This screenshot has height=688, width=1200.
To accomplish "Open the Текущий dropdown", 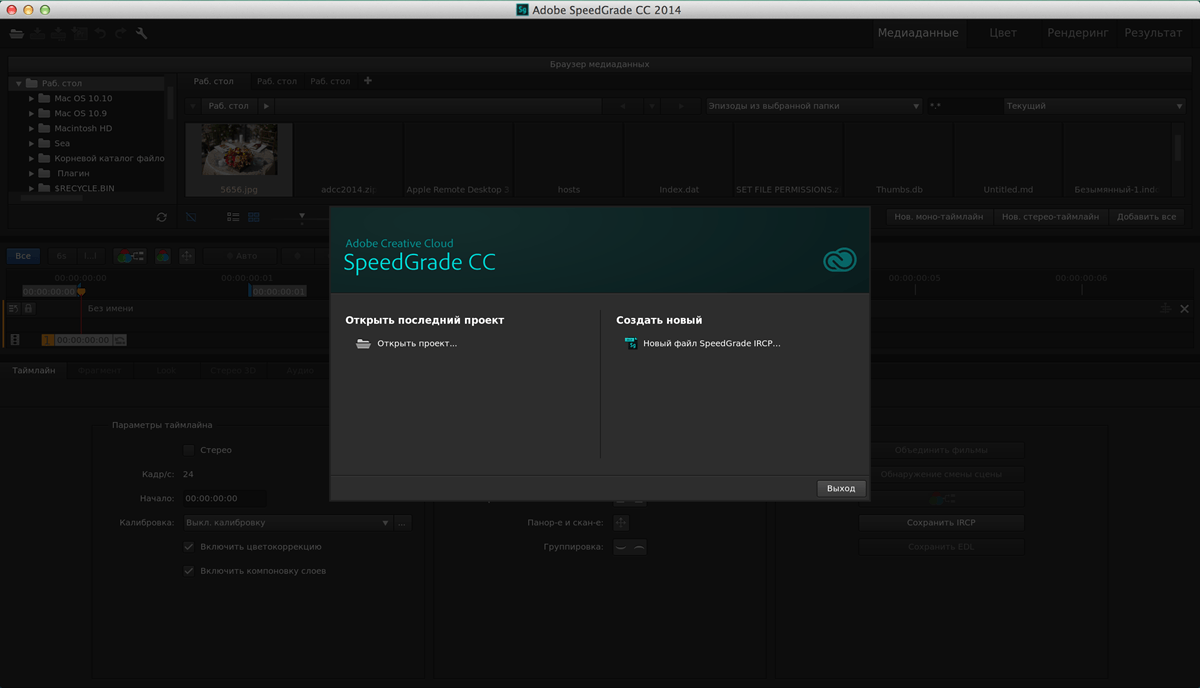I will coord(1094,106).
